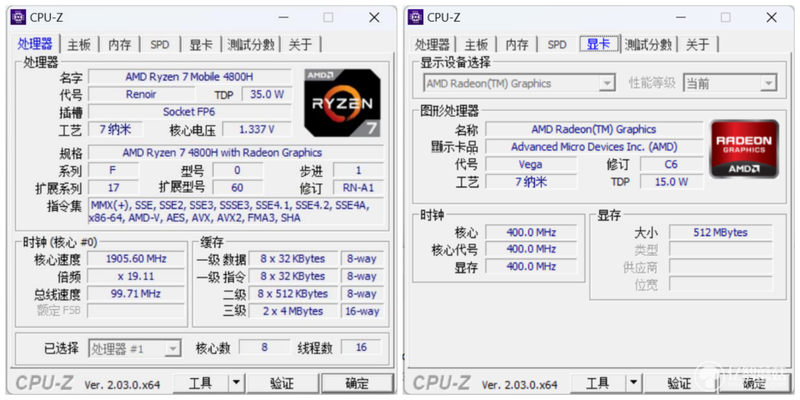Switch to 内存 tab in left window
The width and height of the screenshot is (800, 400).
[120, 45]
